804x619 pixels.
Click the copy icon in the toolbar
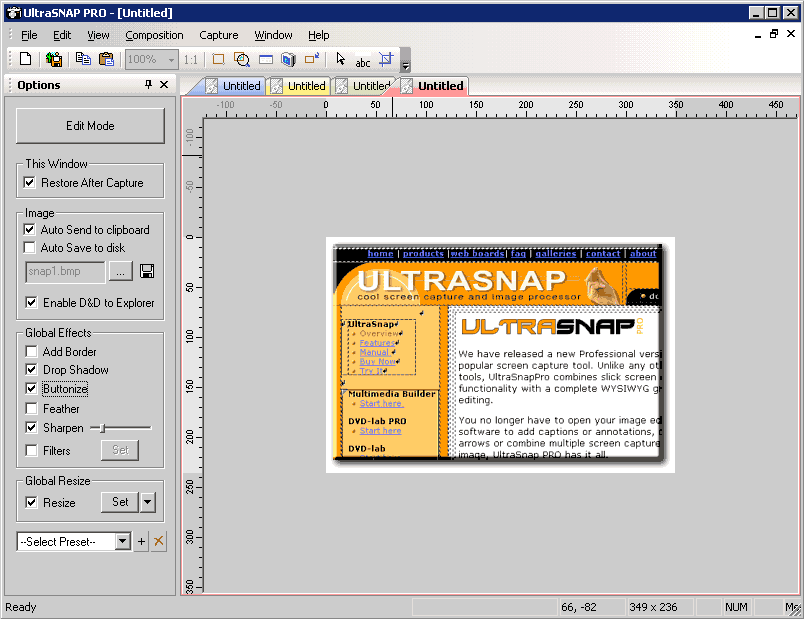click(83, 59)
